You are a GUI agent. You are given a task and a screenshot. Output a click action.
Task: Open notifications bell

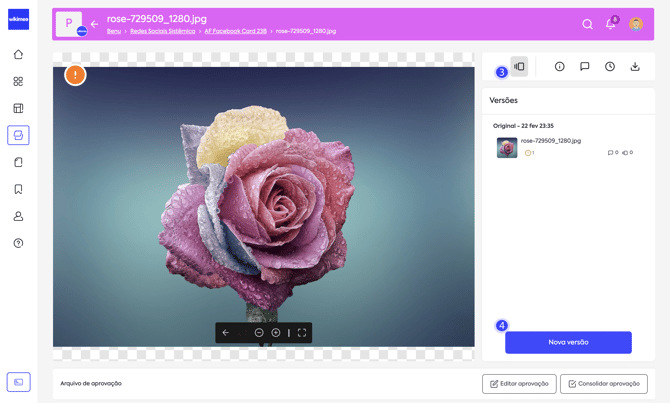pos(611,24)
